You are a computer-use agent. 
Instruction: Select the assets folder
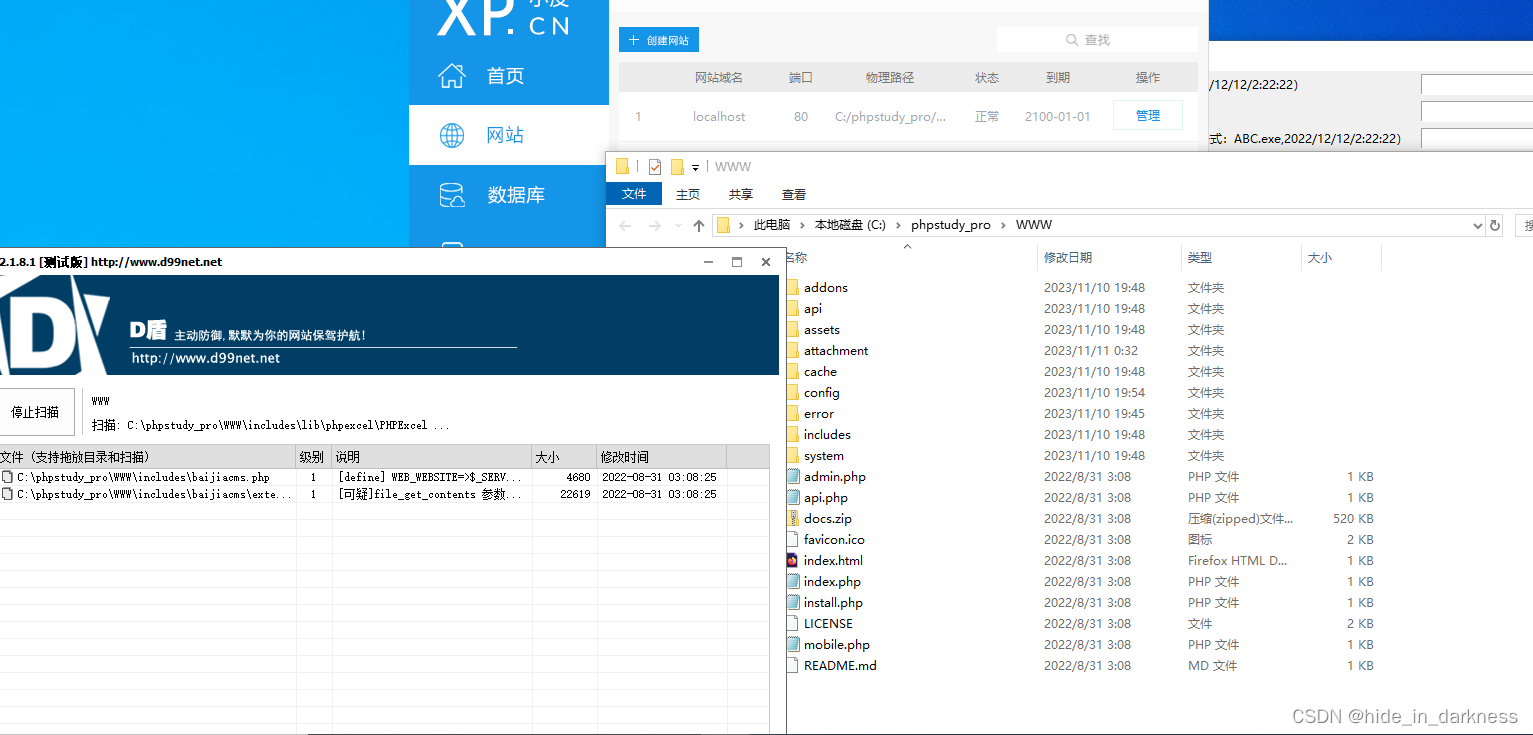[x=821, y=330]
